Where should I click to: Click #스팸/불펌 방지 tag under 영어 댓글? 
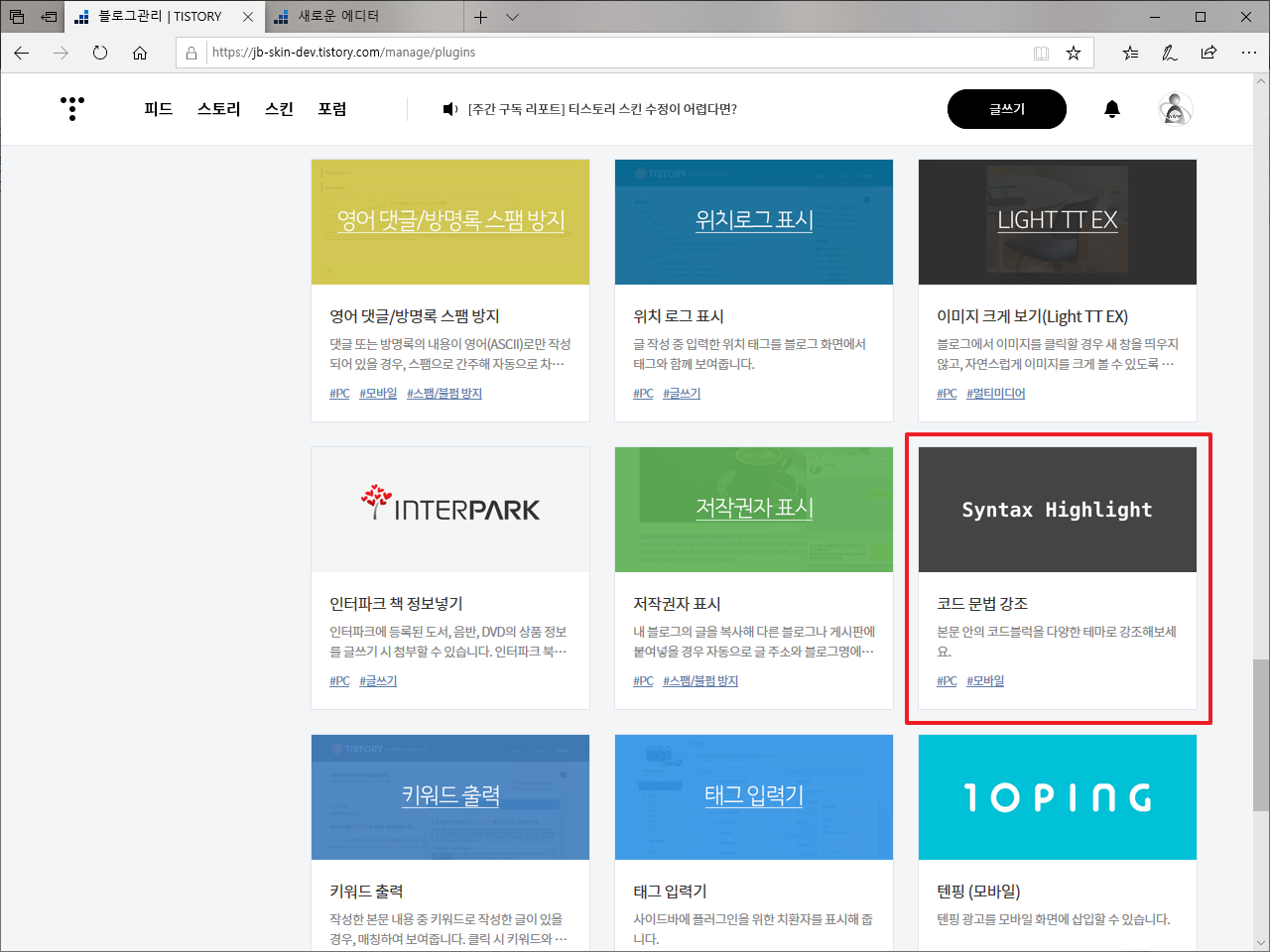pyautogui.click(x=444, y=394)
